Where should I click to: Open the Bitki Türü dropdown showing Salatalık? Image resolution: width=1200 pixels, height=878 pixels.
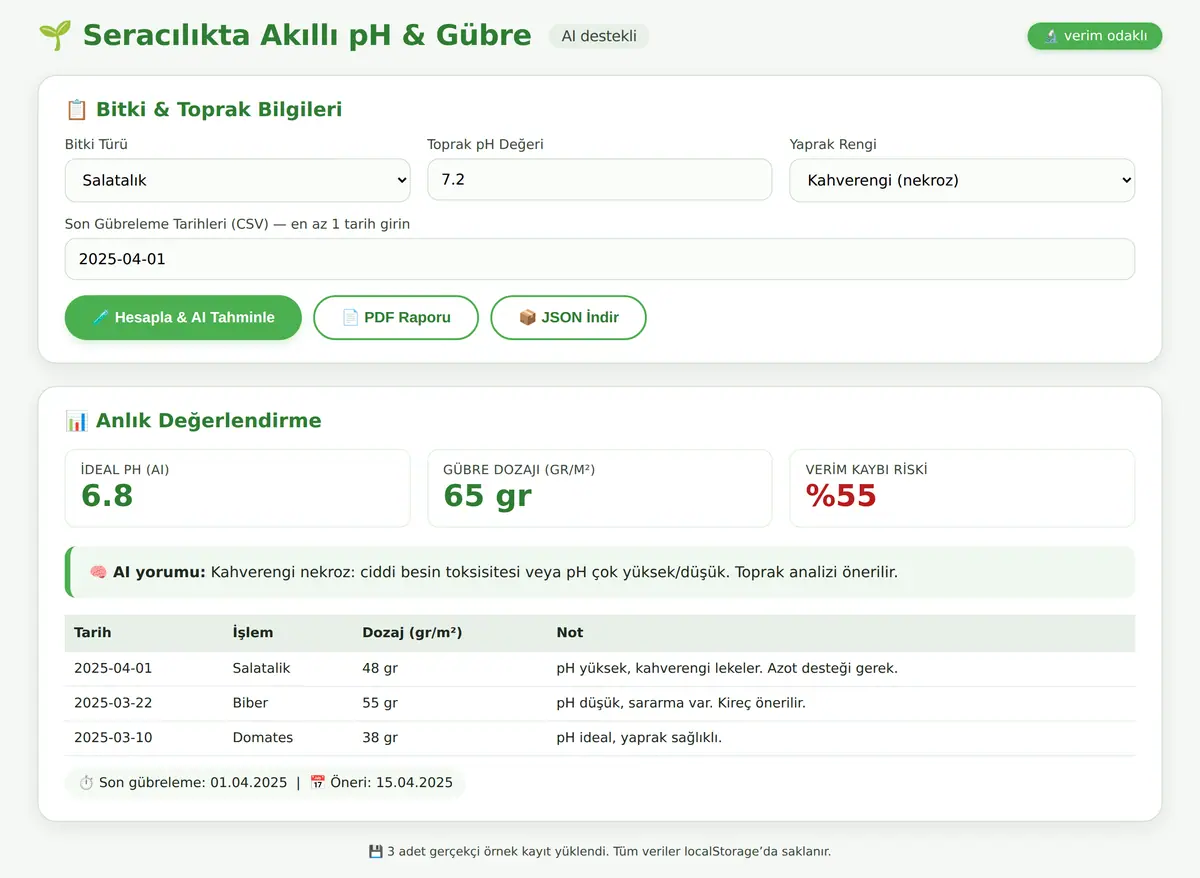(238, 180)
